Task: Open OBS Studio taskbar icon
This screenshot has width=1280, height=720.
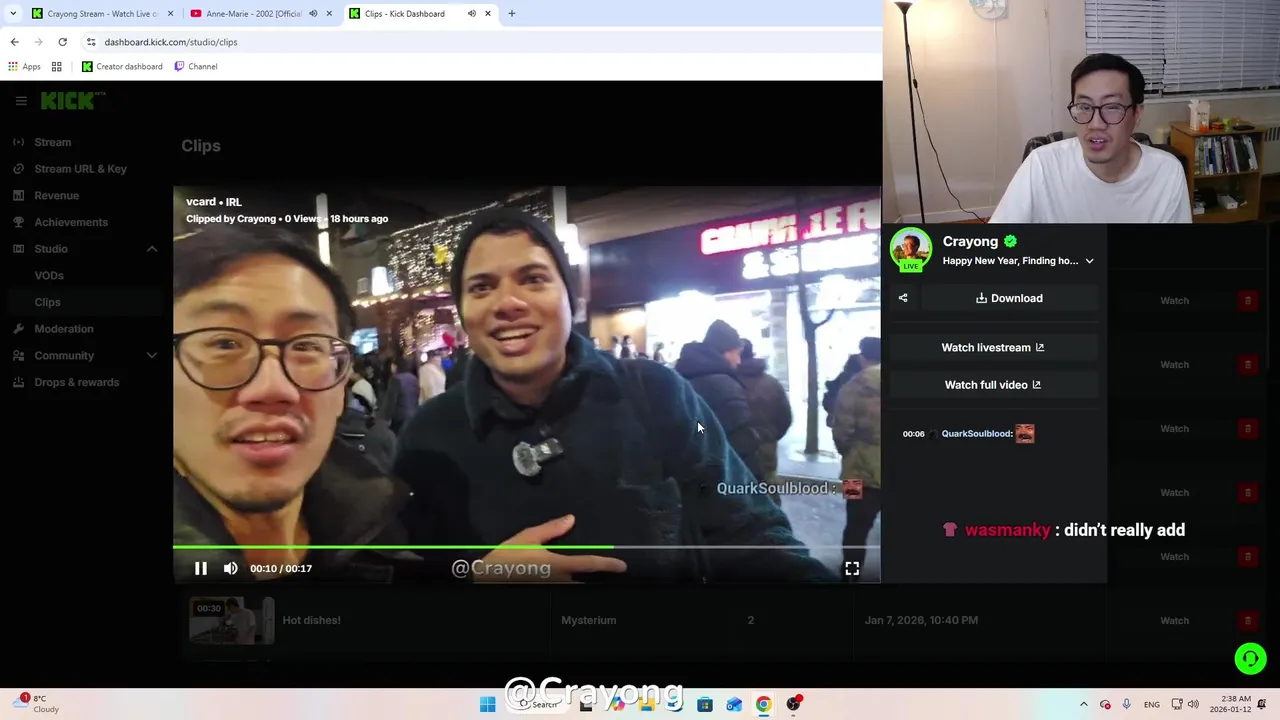Action: pos(793,704)
